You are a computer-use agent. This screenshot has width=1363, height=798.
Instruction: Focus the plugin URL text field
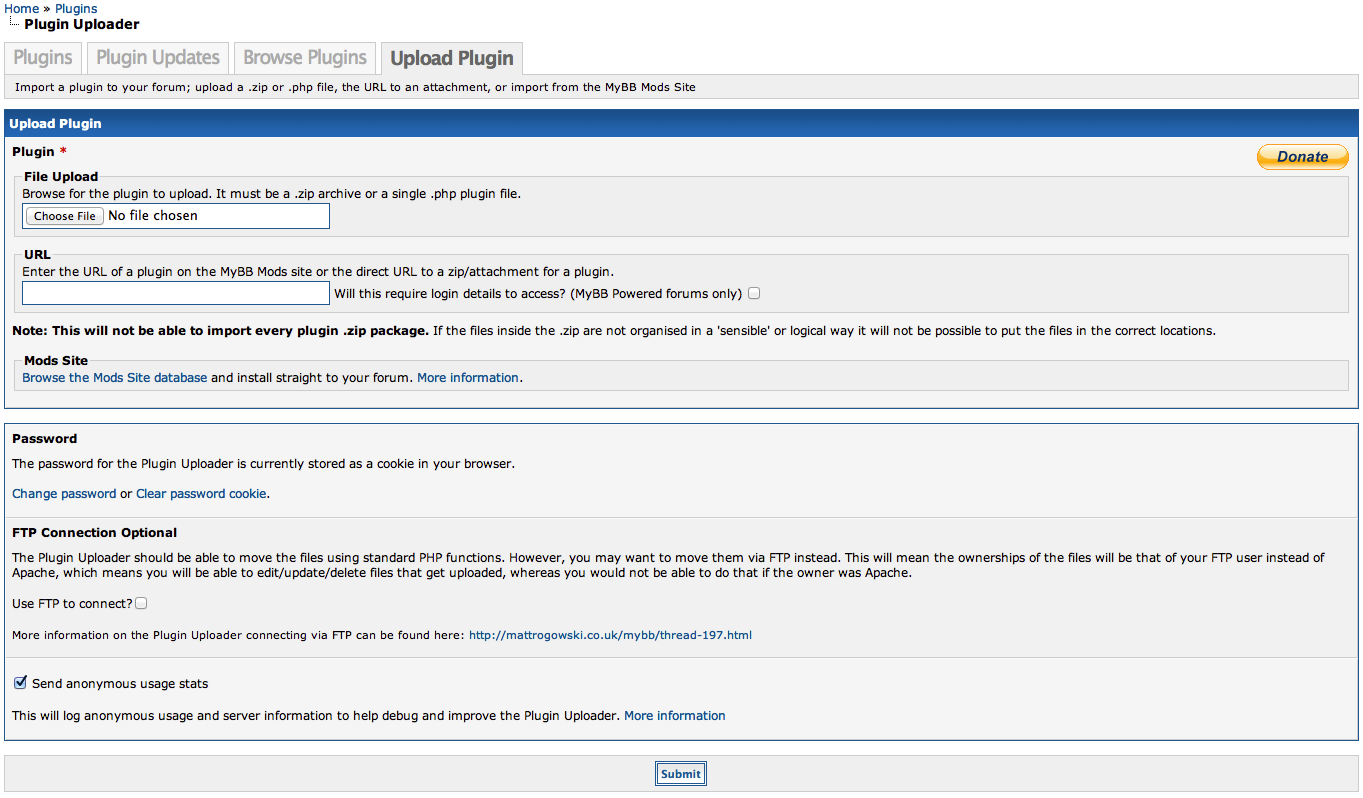tap(176, 293)
